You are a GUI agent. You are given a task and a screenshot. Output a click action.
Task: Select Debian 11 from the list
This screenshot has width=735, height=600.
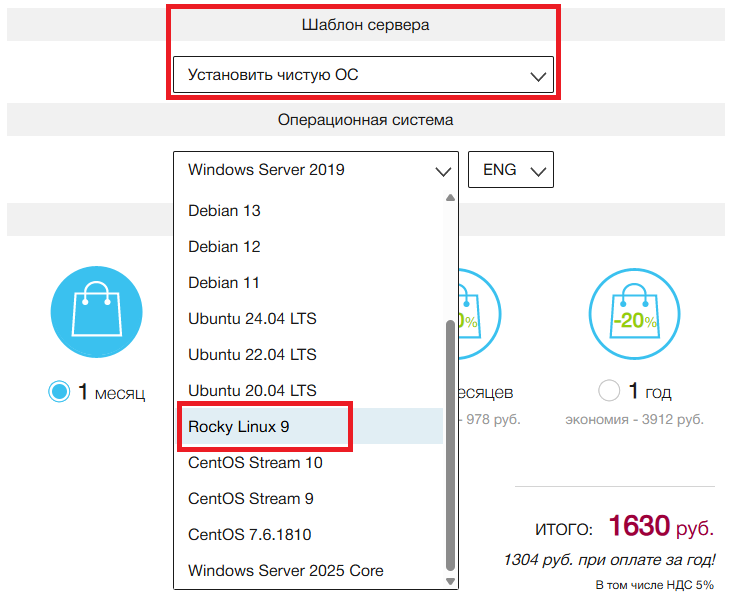[308, 283]
